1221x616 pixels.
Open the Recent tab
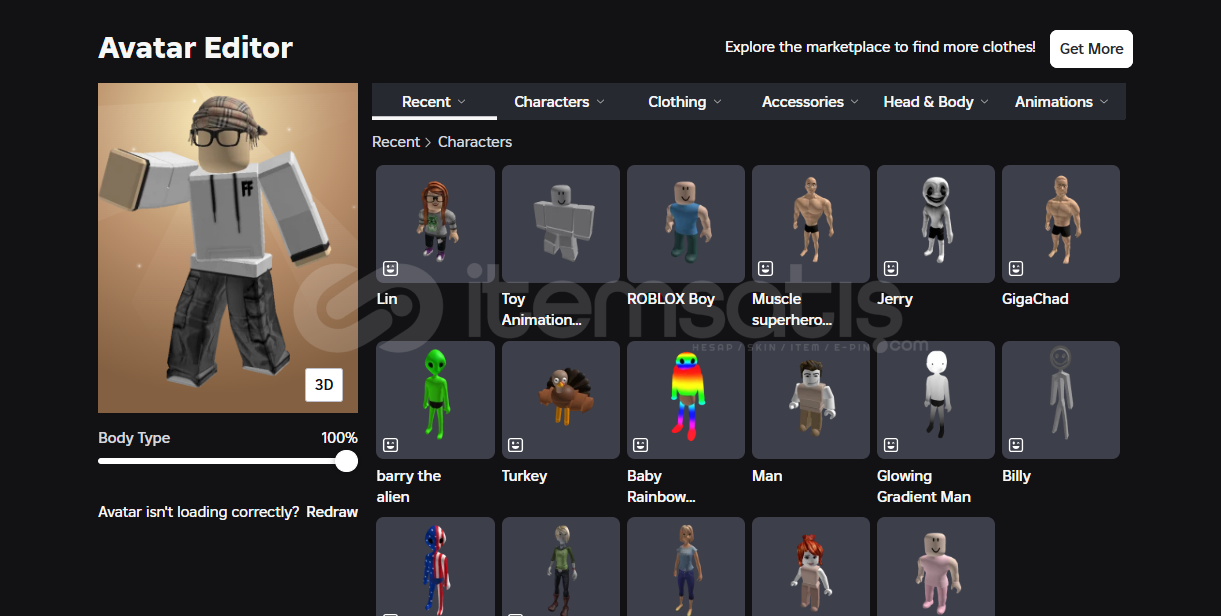pos(434,101)
